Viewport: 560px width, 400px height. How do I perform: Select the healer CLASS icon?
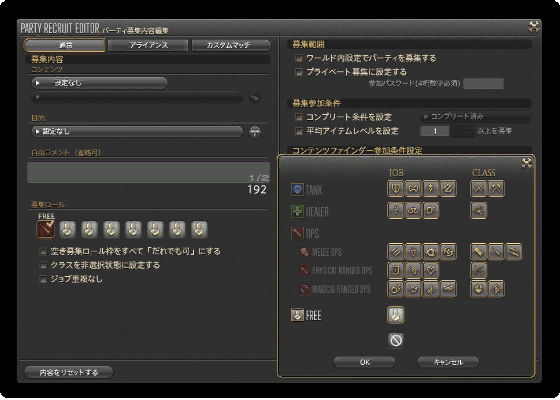479,210
